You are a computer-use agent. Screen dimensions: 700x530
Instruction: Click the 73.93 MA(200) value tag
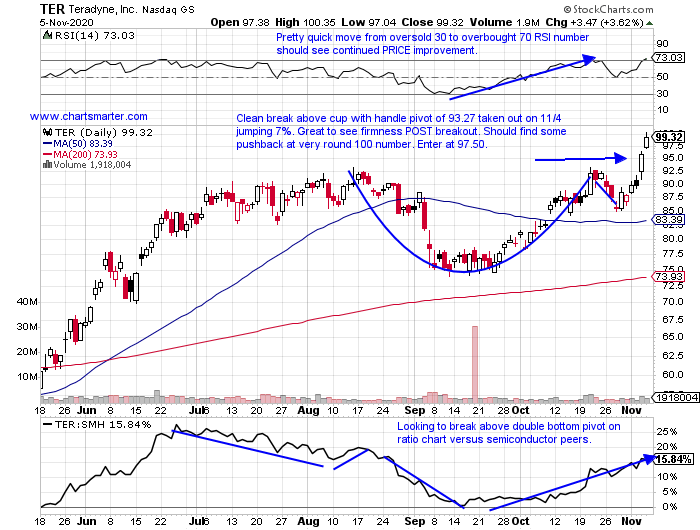668,276
